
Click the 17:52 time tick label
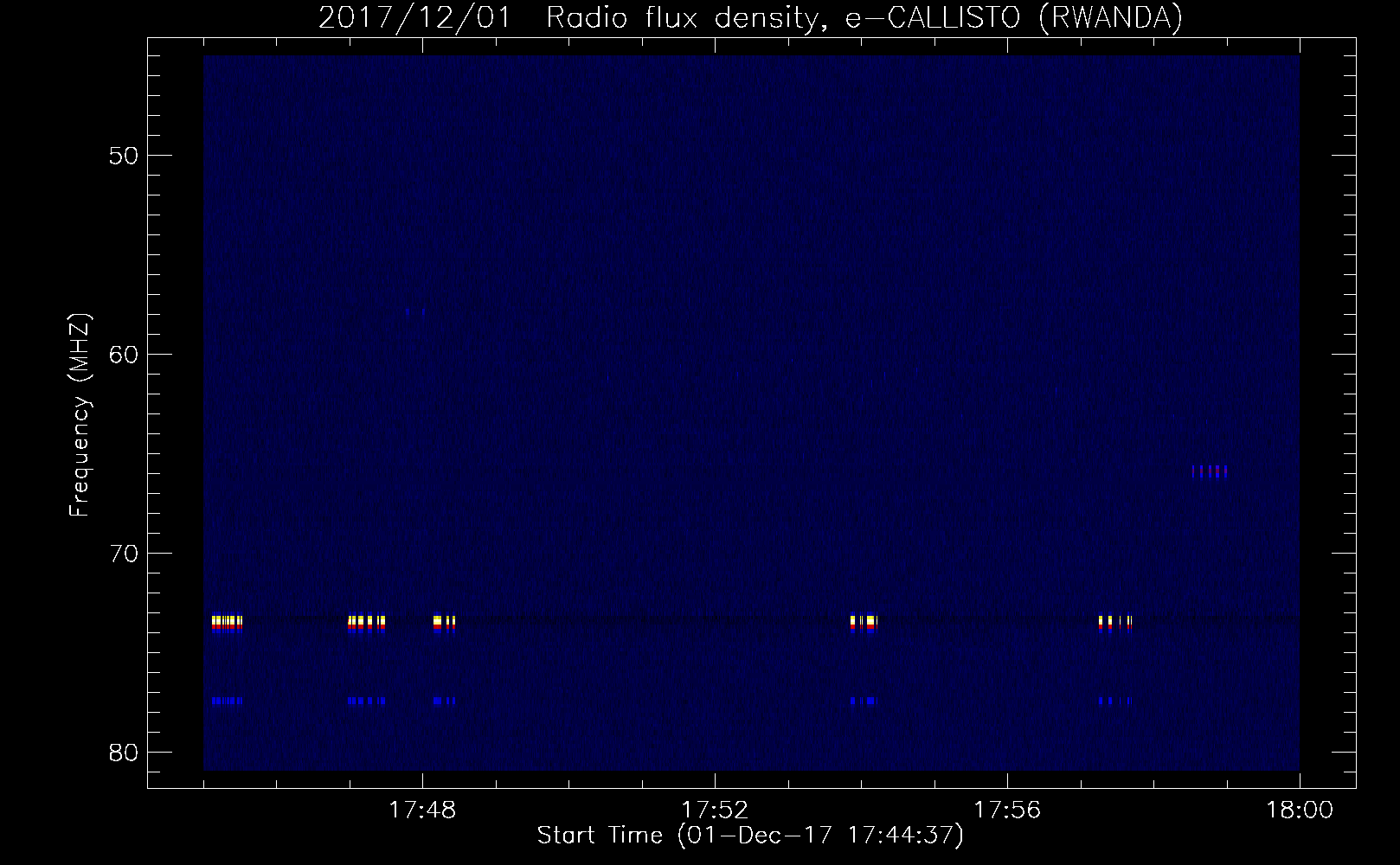[x=715, y=811]
